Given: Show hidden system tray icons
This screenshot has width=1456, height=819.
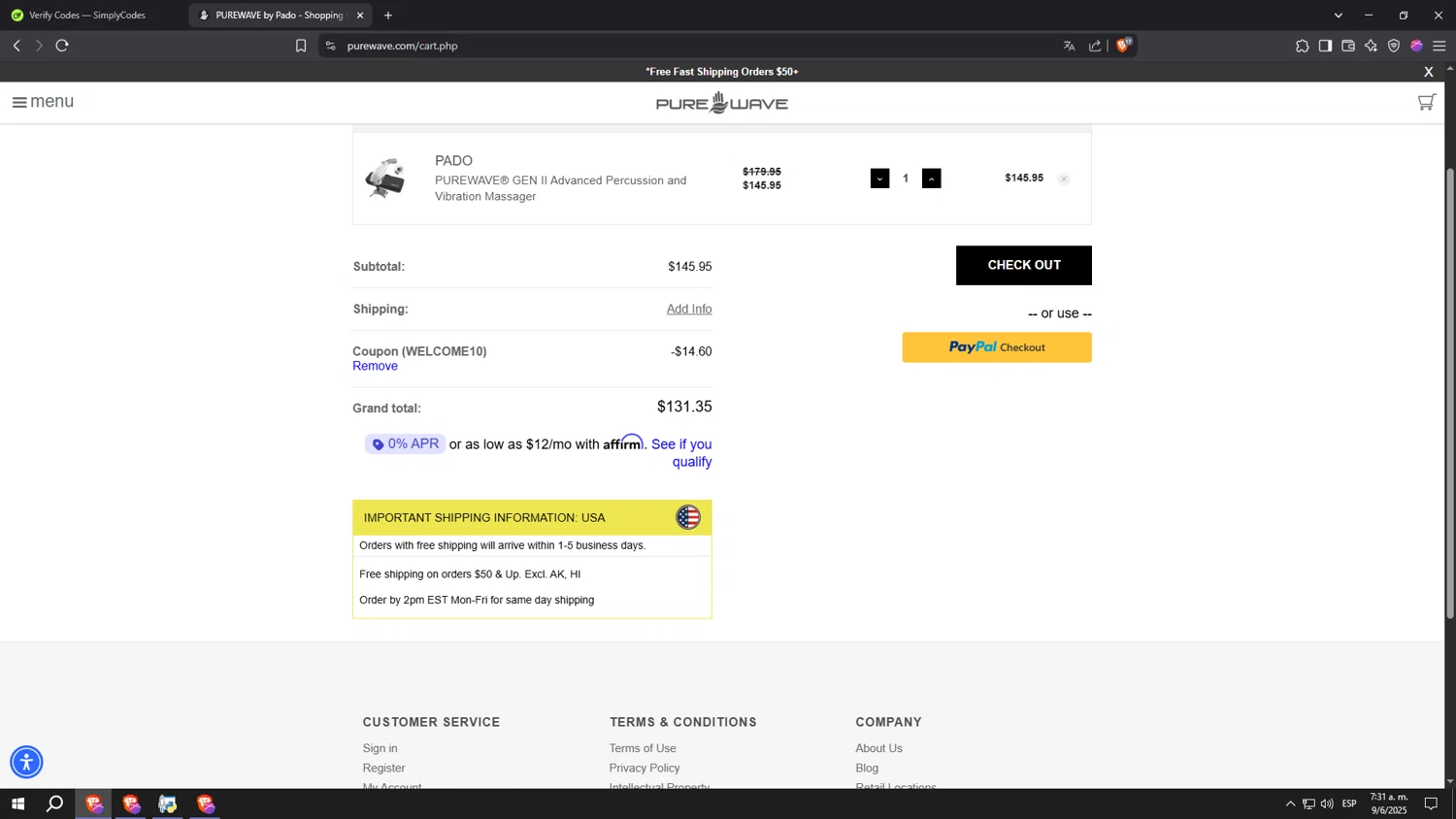Looking at the screenshot, I should point(1290,803).
